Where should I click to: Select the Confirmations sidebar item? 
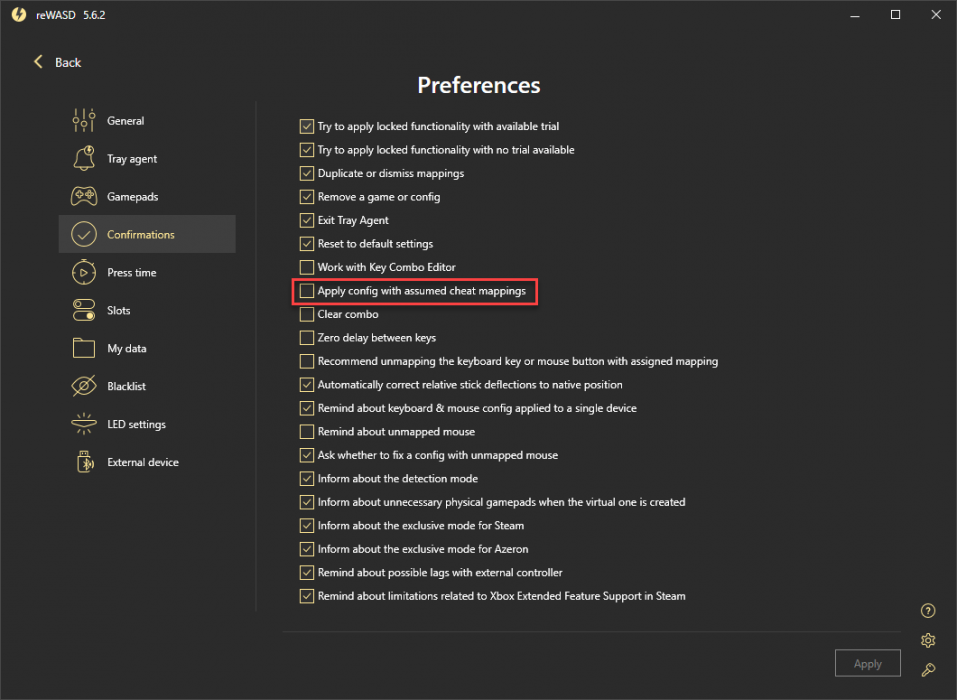pyautogui.click(x=146, y=234)
